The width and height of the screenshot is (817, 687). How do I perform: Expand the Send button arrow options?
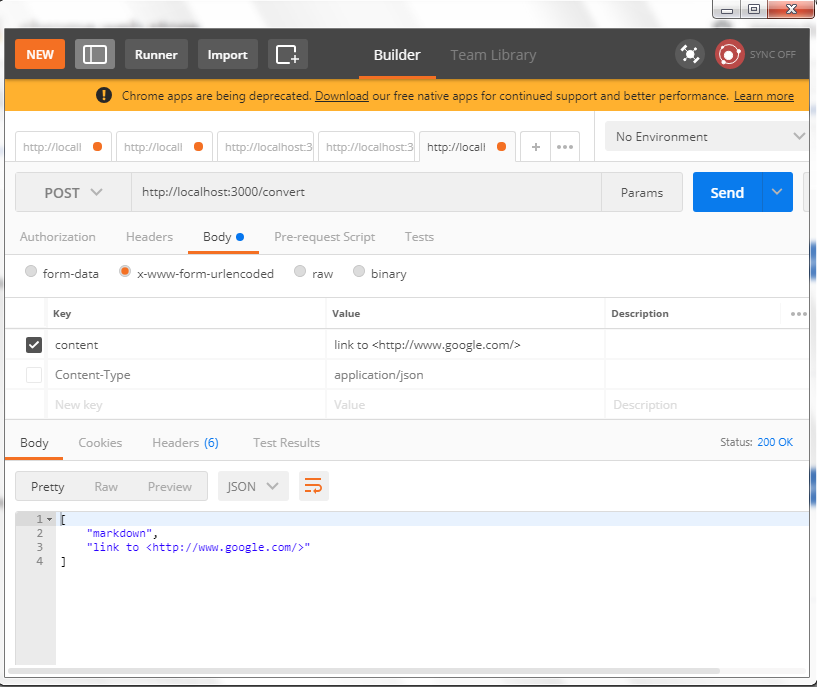[x=777, y=192]
